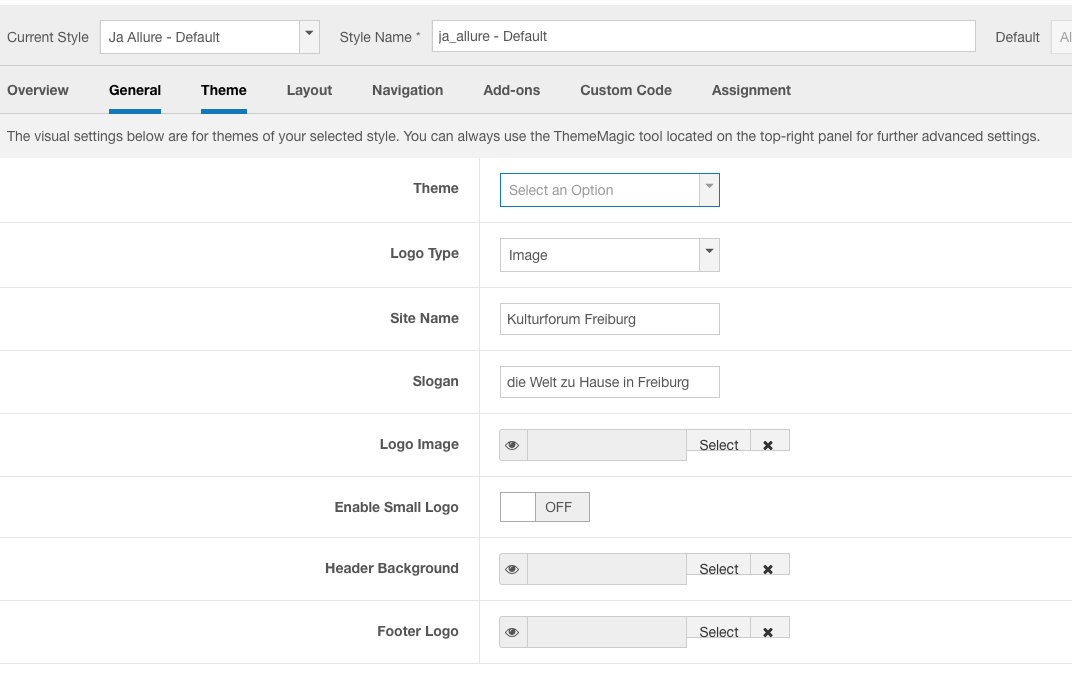The width and height of the screenshot is (1072, 686).
Task: Clear the Footer Logo with the X icon
Action: pos(768,631)
